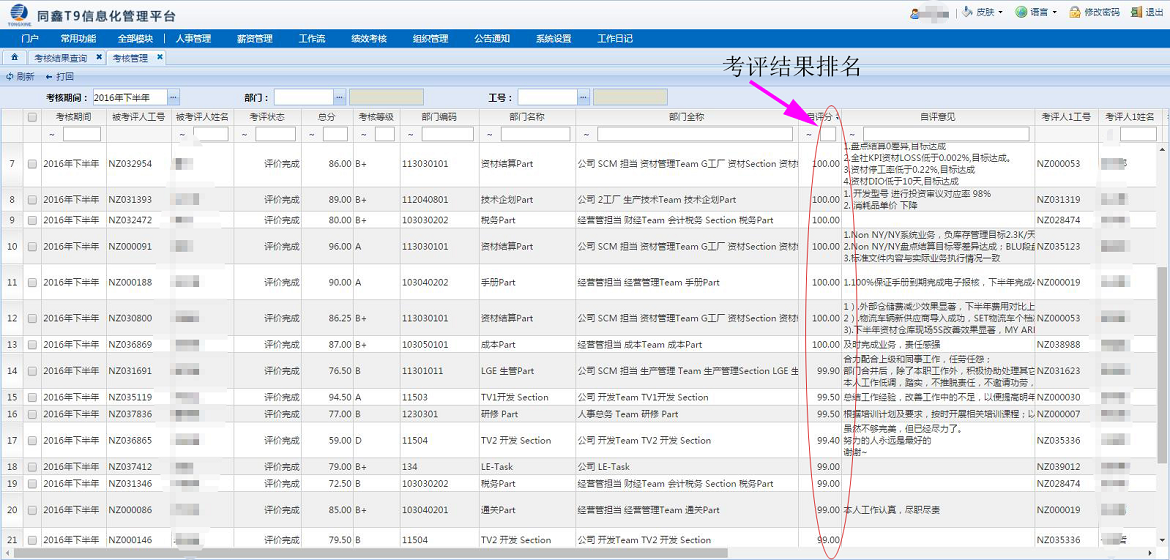The width and height of the screenshot is (1170, 560).
Task: Click the home icon tab
Action: [x=14, y=58]
